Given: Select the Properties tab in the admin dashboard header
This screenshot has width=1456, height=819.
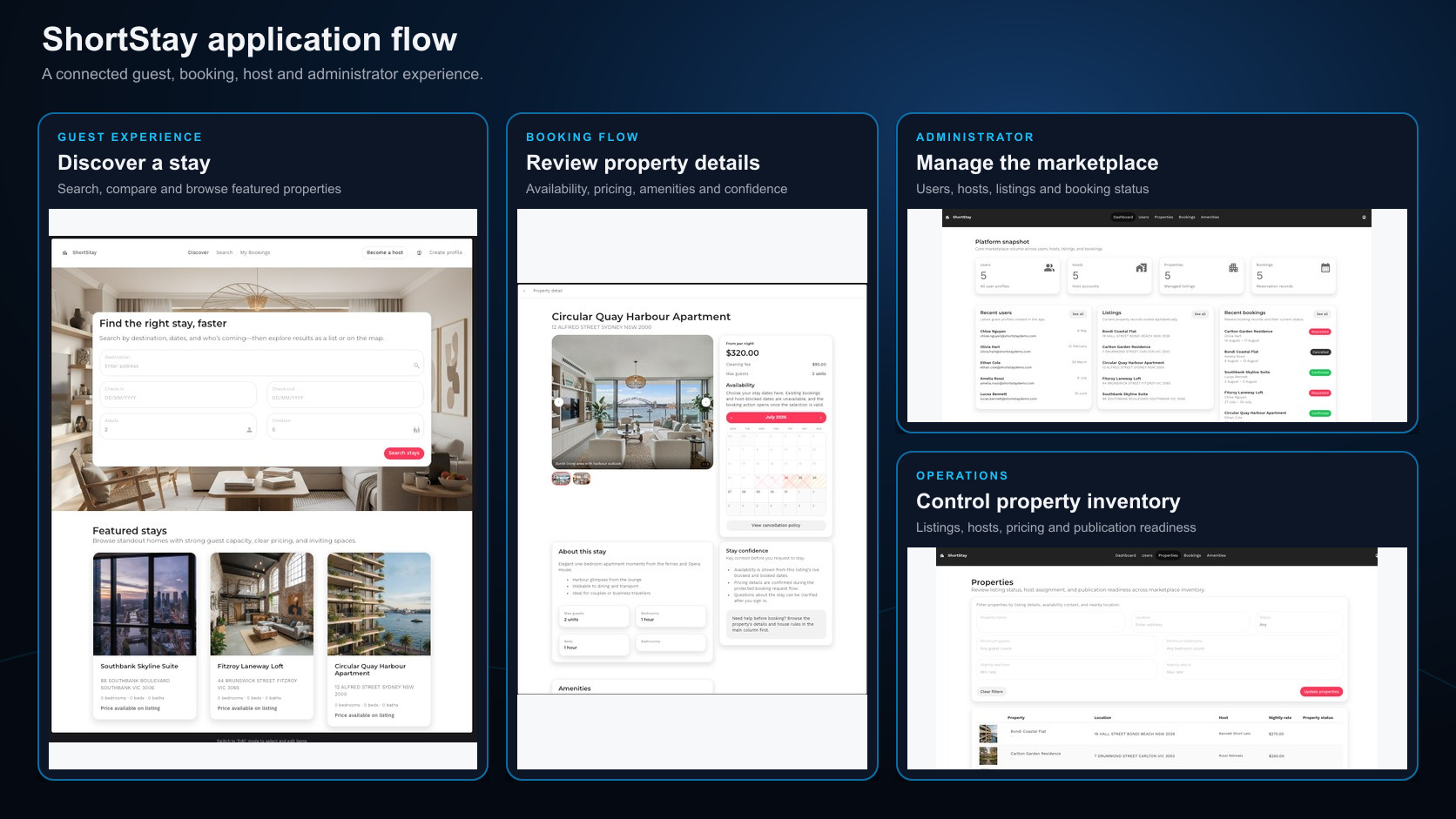Looking at the screenshot, I should (x=1163, y=217).
